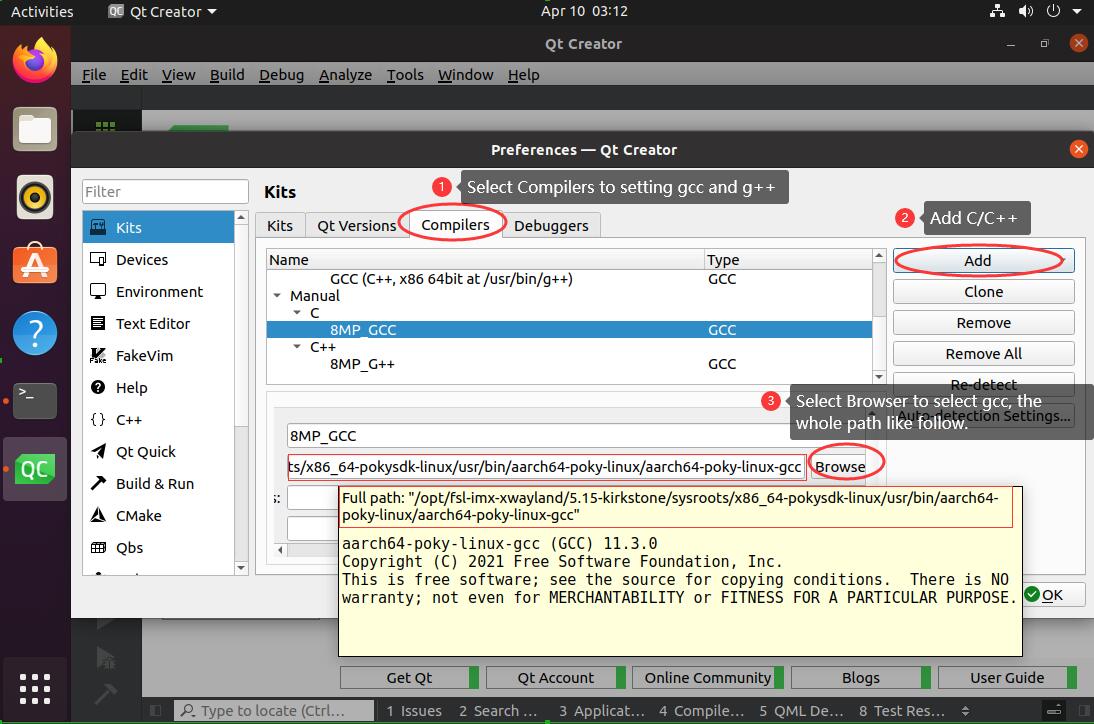1094x724 pixels.
Task: Close the Preferences dialog with the X
Action: 1079,149
